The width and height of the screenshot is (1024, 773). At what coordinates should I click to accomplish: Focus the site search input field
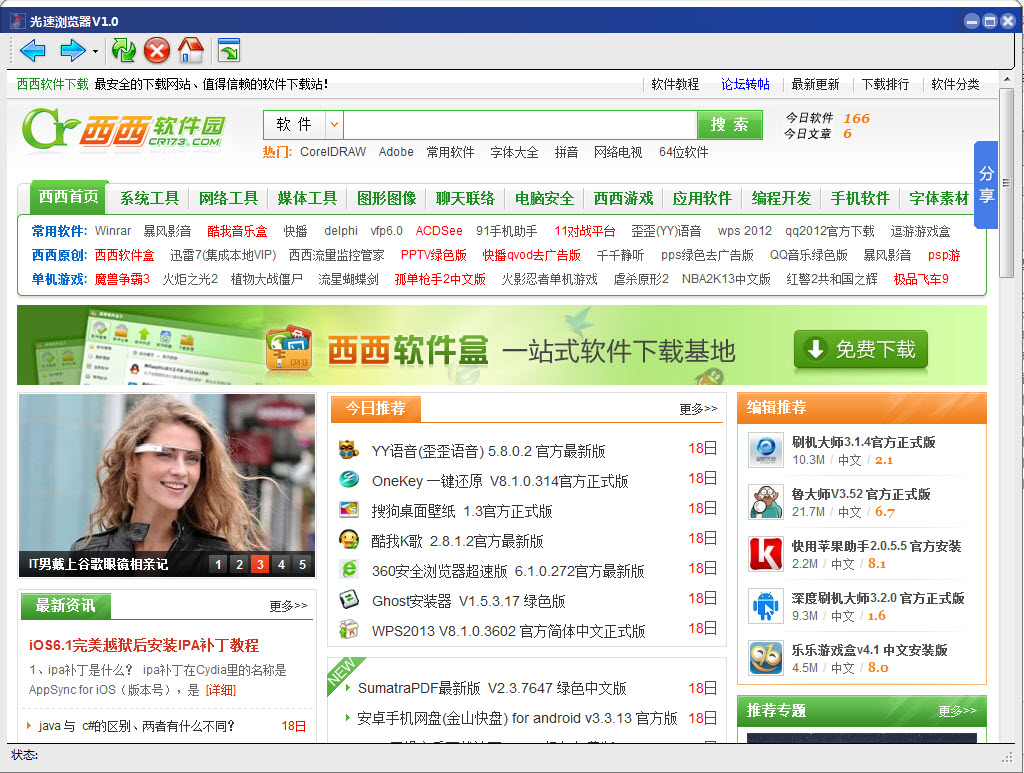[x=520, y=125]
